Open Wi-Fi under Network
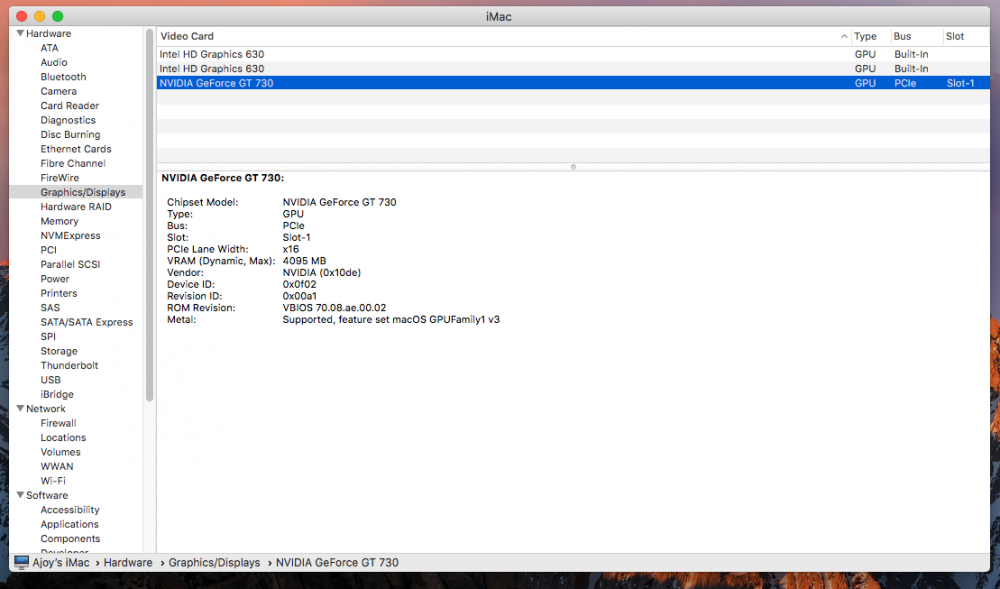 pos(53,481)
